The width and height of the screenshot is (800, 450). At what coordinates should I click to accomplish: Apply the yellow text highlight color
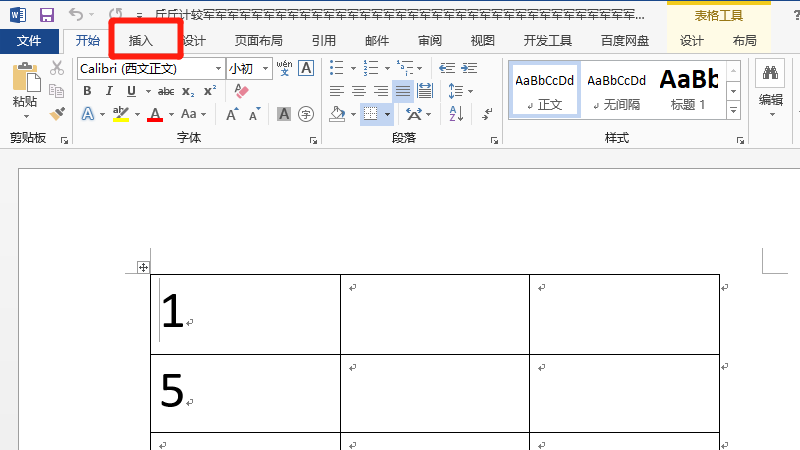(121, 114)
